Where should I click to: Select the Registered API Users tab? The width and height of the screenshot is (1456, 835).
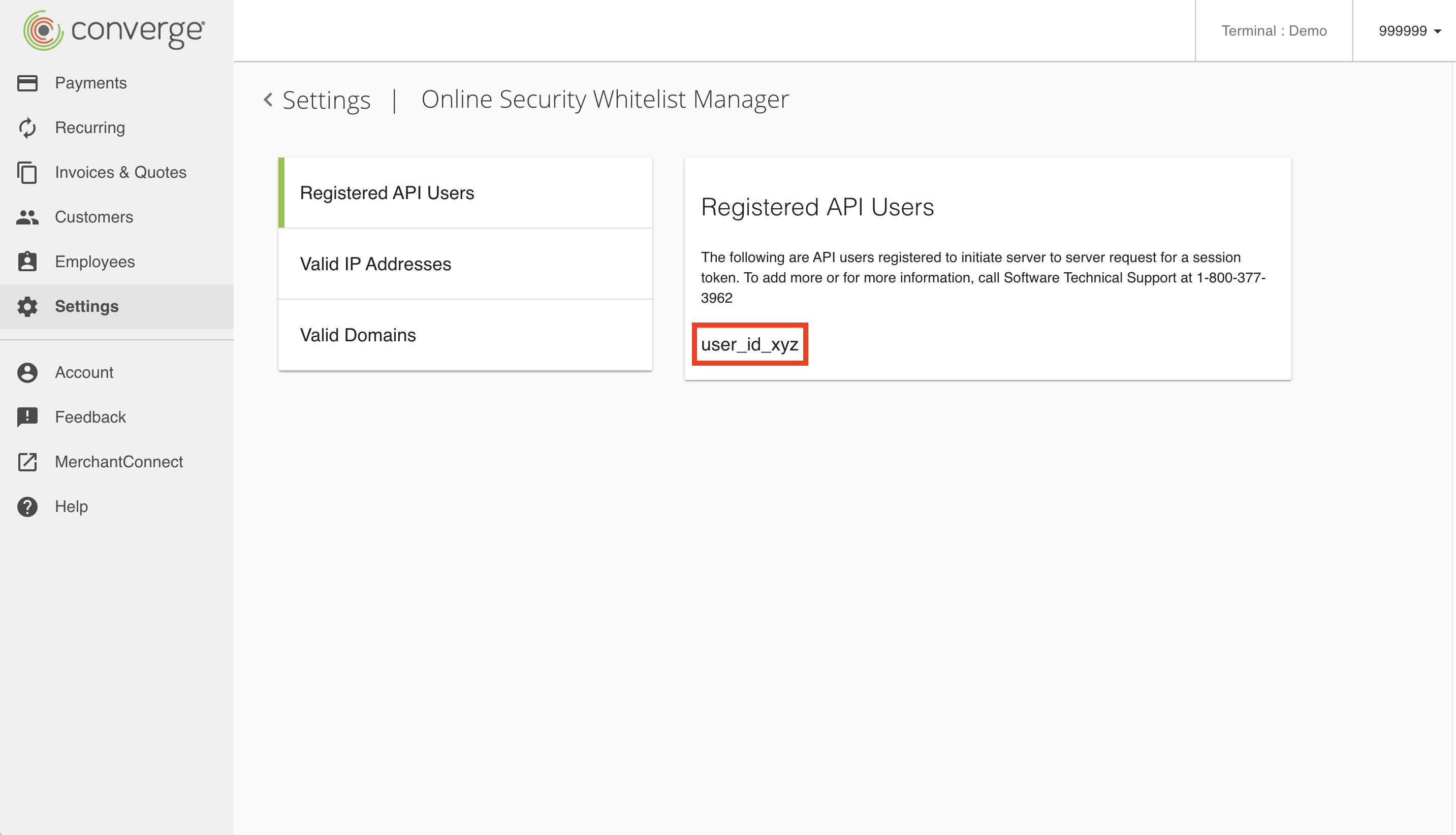coord(465,192)
